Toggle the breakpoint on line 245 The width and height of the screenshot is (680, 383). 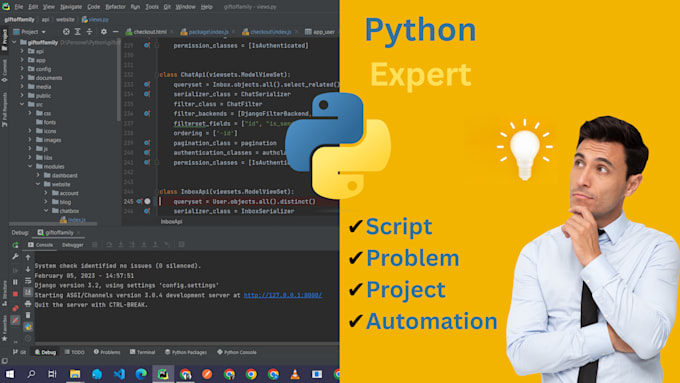147,201
